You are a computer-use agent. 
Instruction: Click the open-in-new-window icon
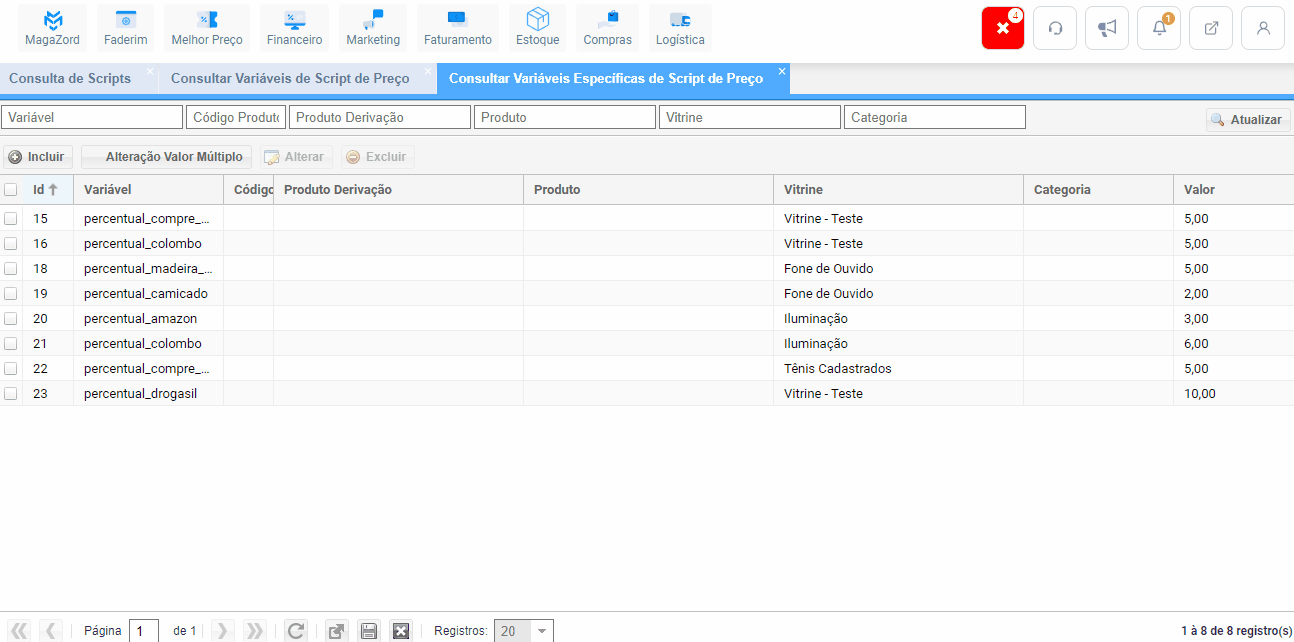coord(1211,28)
